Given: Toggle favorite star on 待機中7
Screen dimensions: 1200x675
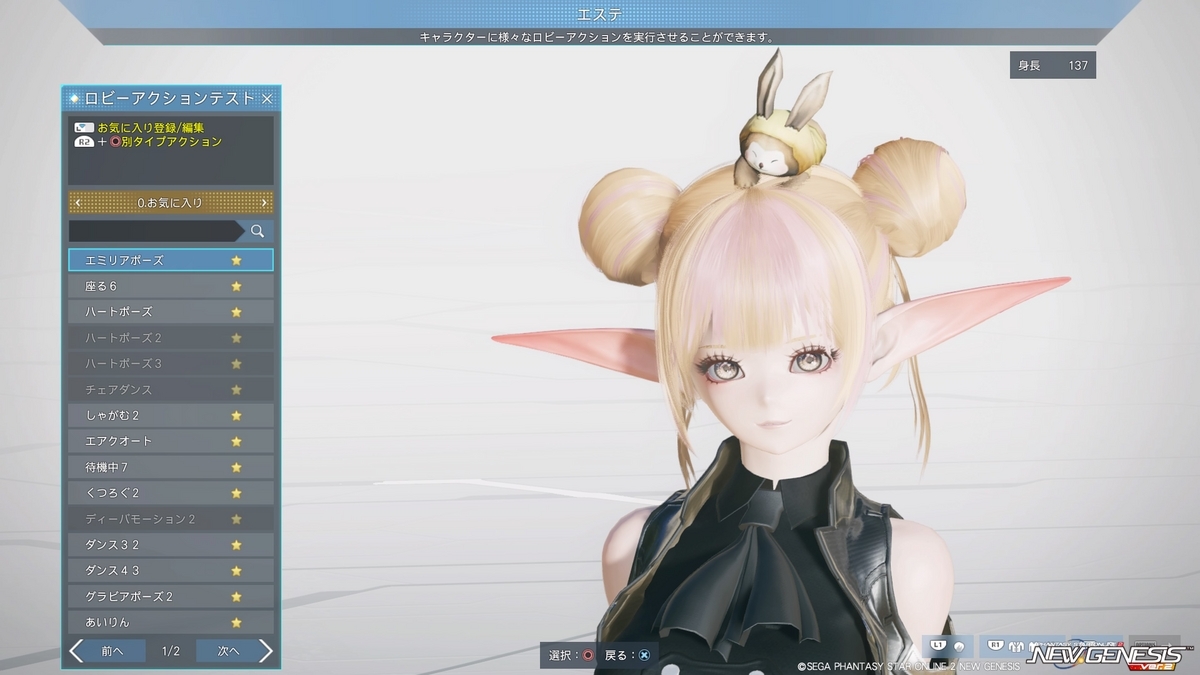Looking at the screenshot, I should [237, 468].
